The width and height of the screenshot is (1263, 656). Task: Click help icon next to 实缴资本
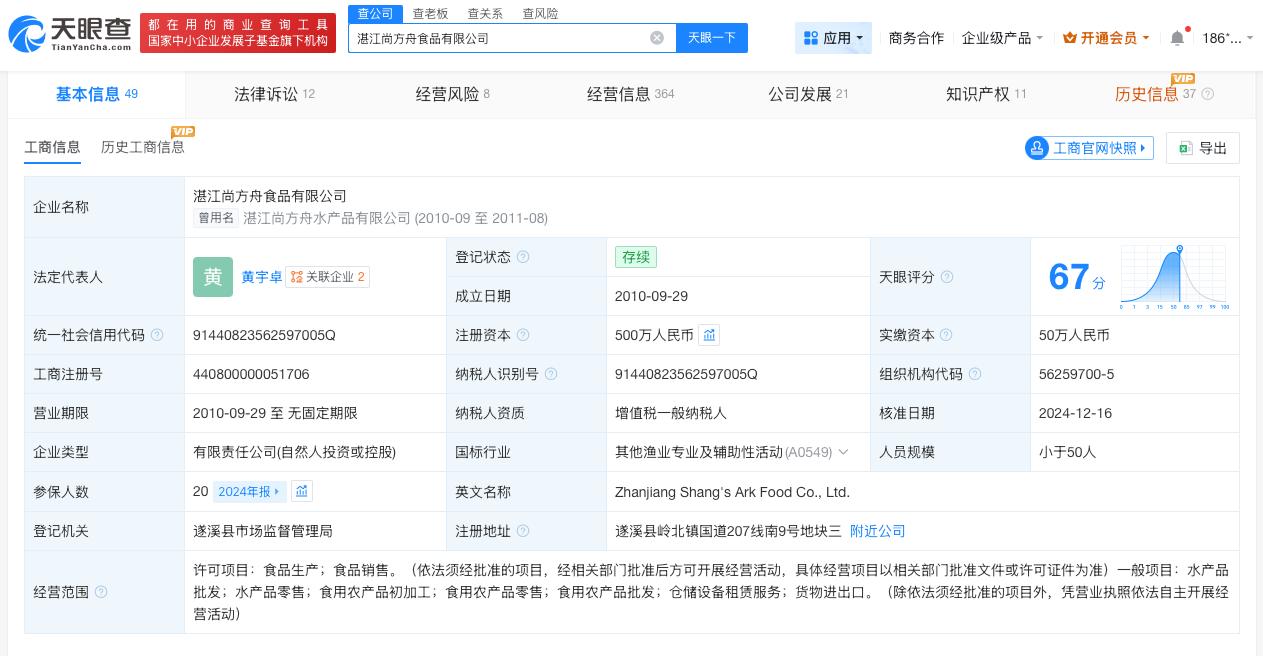946,335
